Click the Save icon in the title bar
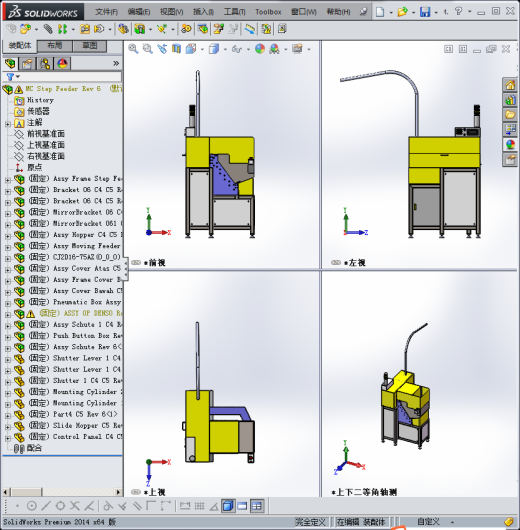520x530 pixels. coord(425,12)
